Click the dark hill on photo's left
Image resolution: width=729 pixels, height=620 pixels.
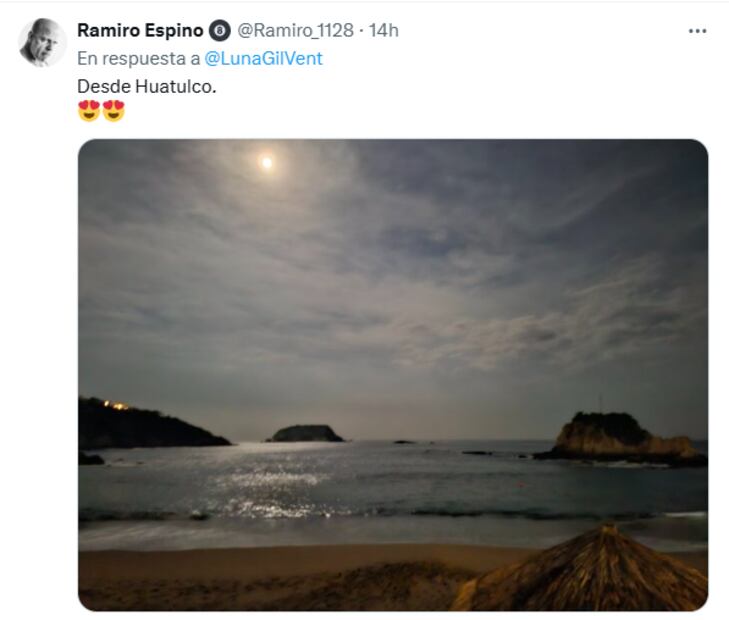(140, 427)
